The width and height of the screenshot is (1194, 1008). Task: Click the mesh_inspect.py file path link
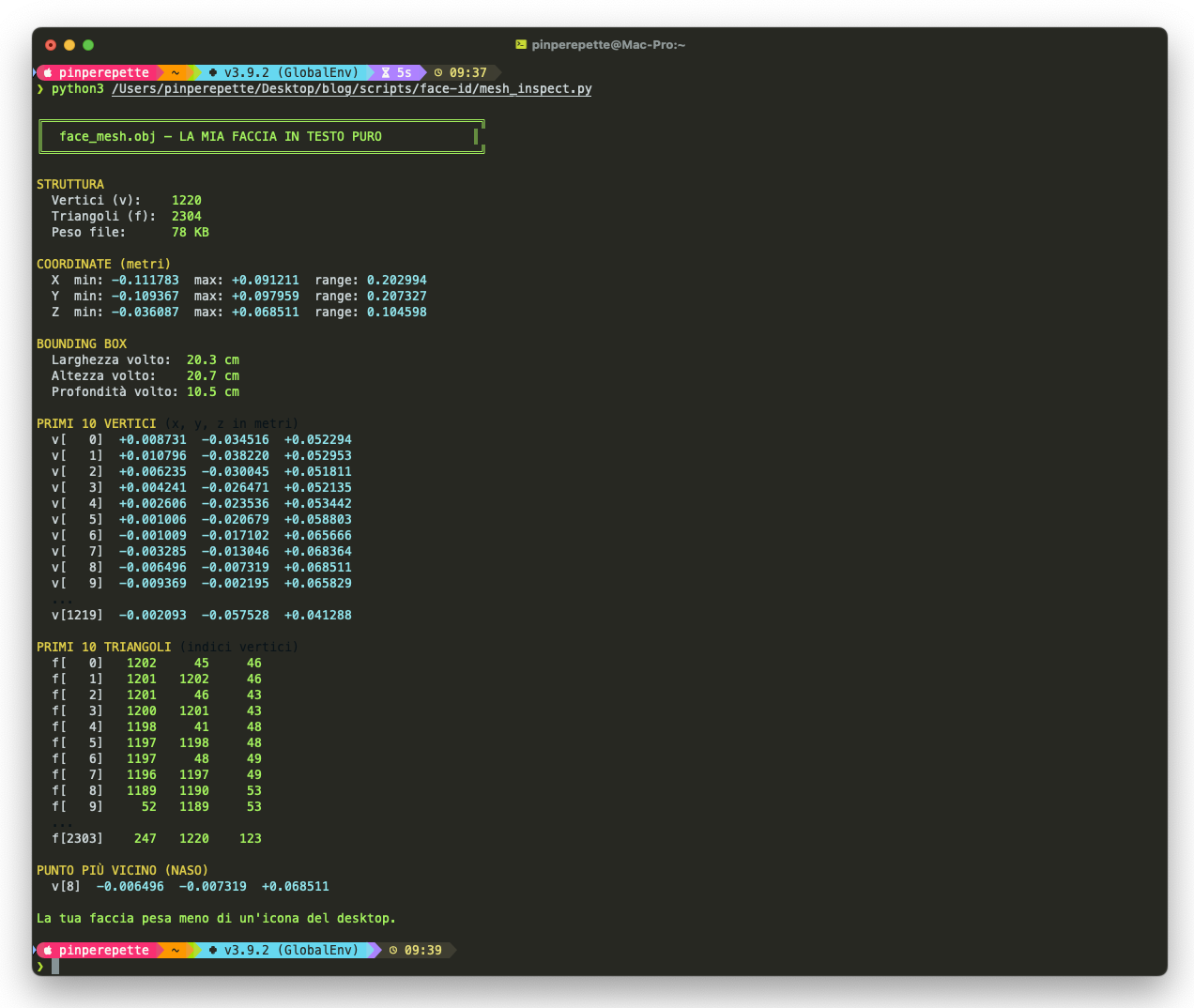tap(351, 89)
